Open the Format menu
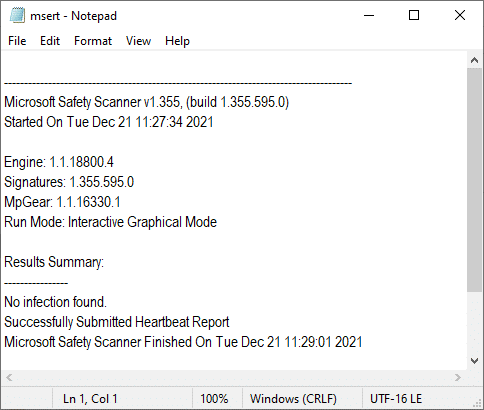The width and height of the screenshot is (484, 410). [x=93, y=41]
